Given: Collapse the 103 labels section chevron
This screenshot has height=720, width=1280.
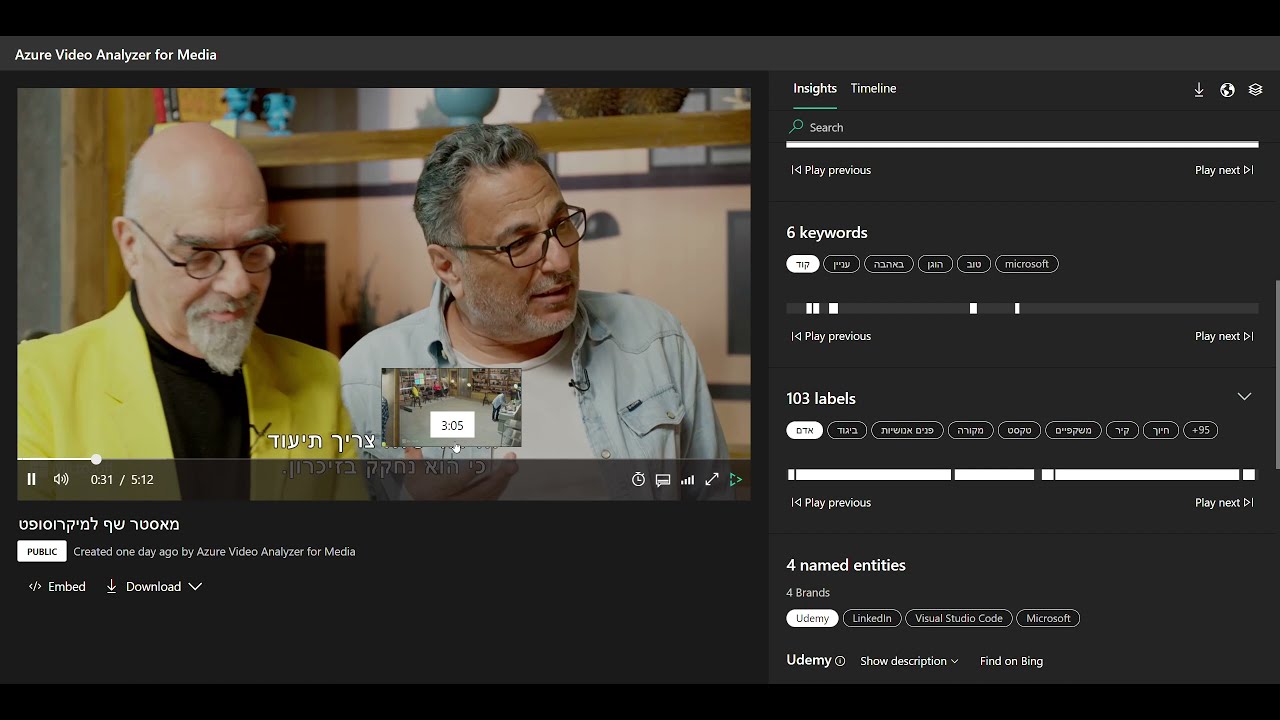Looking at the screenshot, I should pyautogui.click(x=1244, y=397).
